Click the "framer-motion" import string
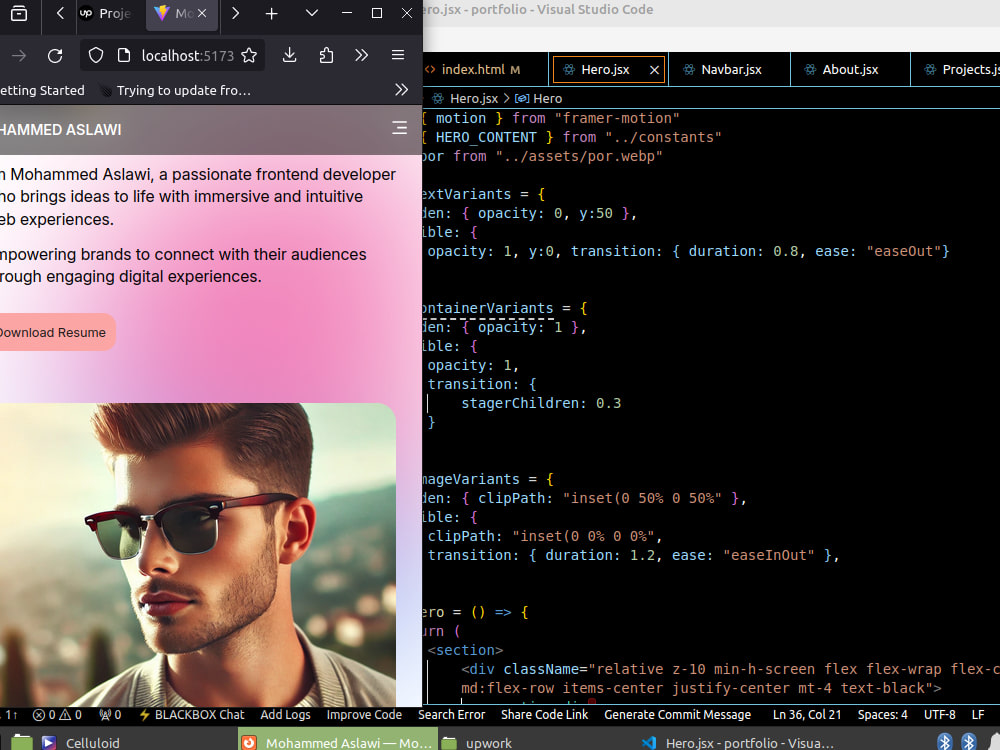1000x750 pixels. coord(617,119)
